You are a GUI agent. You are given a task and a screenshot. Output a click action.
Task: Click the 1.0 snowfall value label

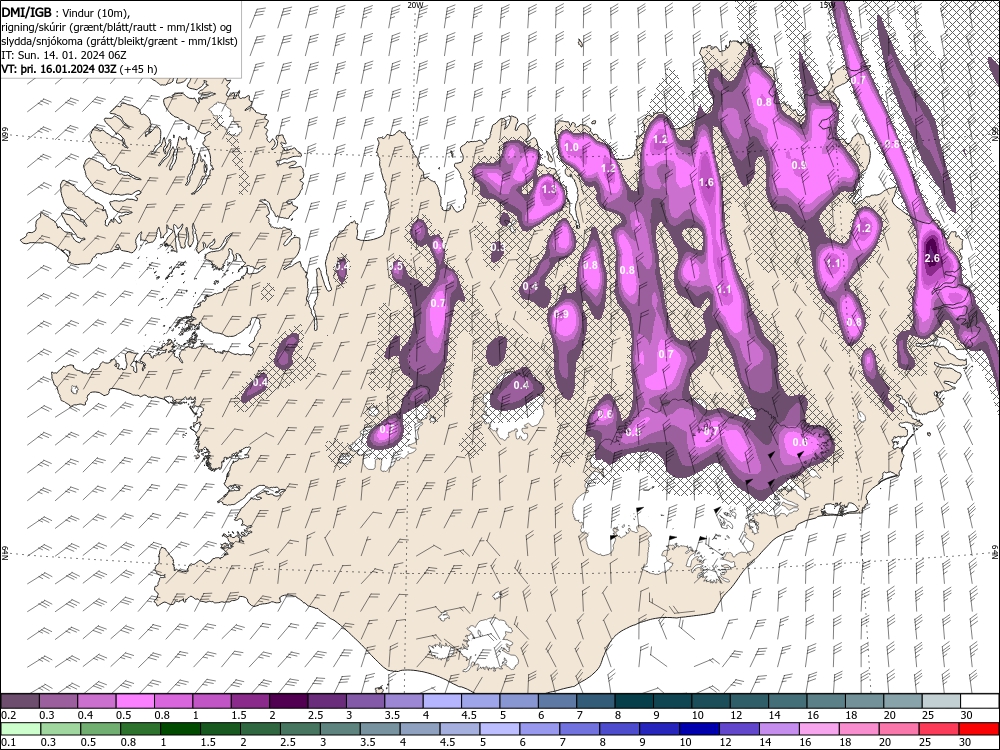coord(571,147)
